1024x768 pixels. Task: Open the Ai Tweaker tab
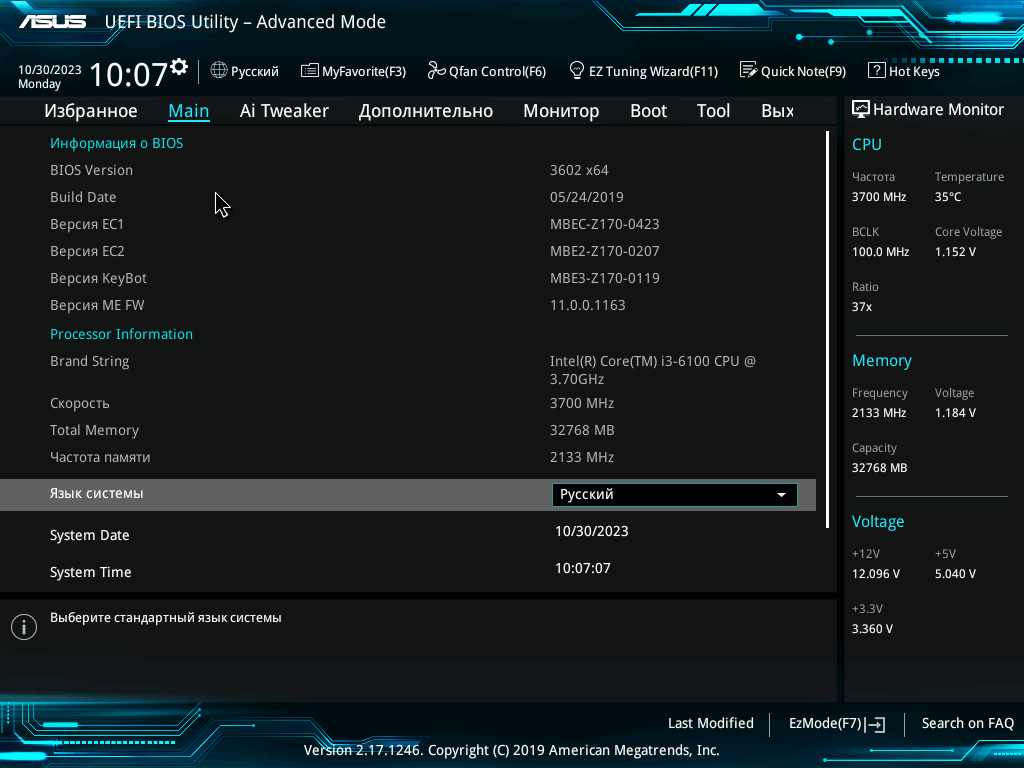tap(284, 111)
